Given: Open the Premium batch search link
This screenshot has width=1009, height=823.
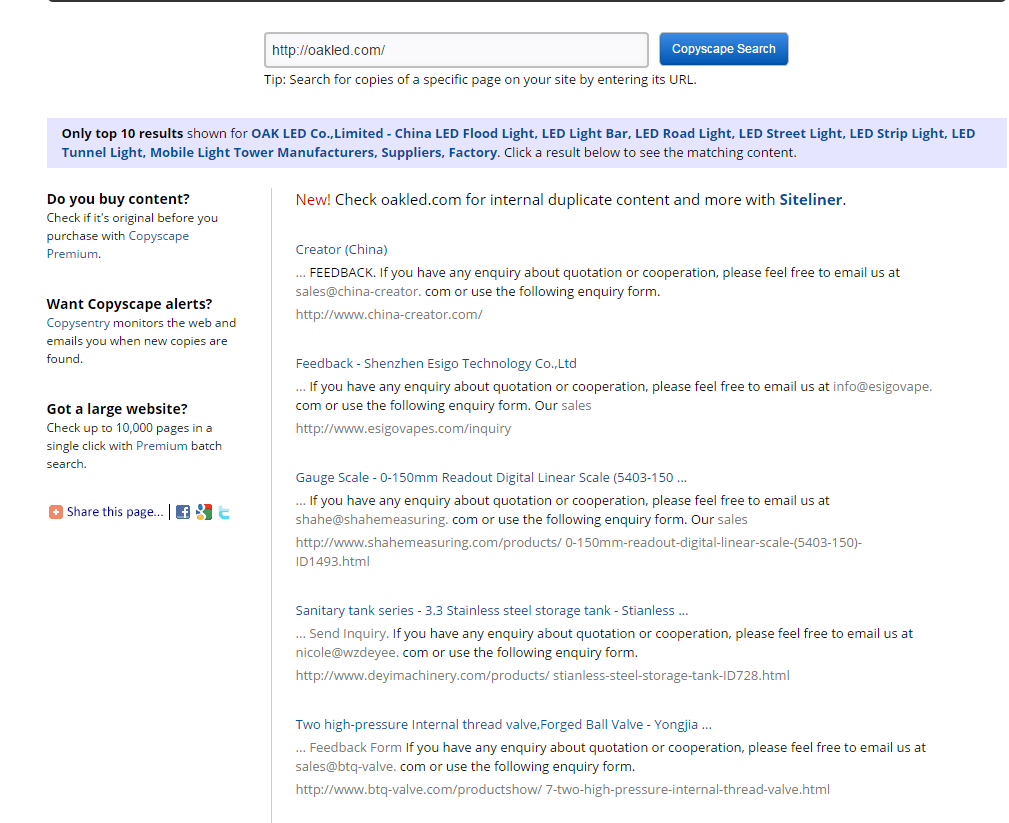Looking at the screenshot, I should pyautogui.click(x=162, y=445).
